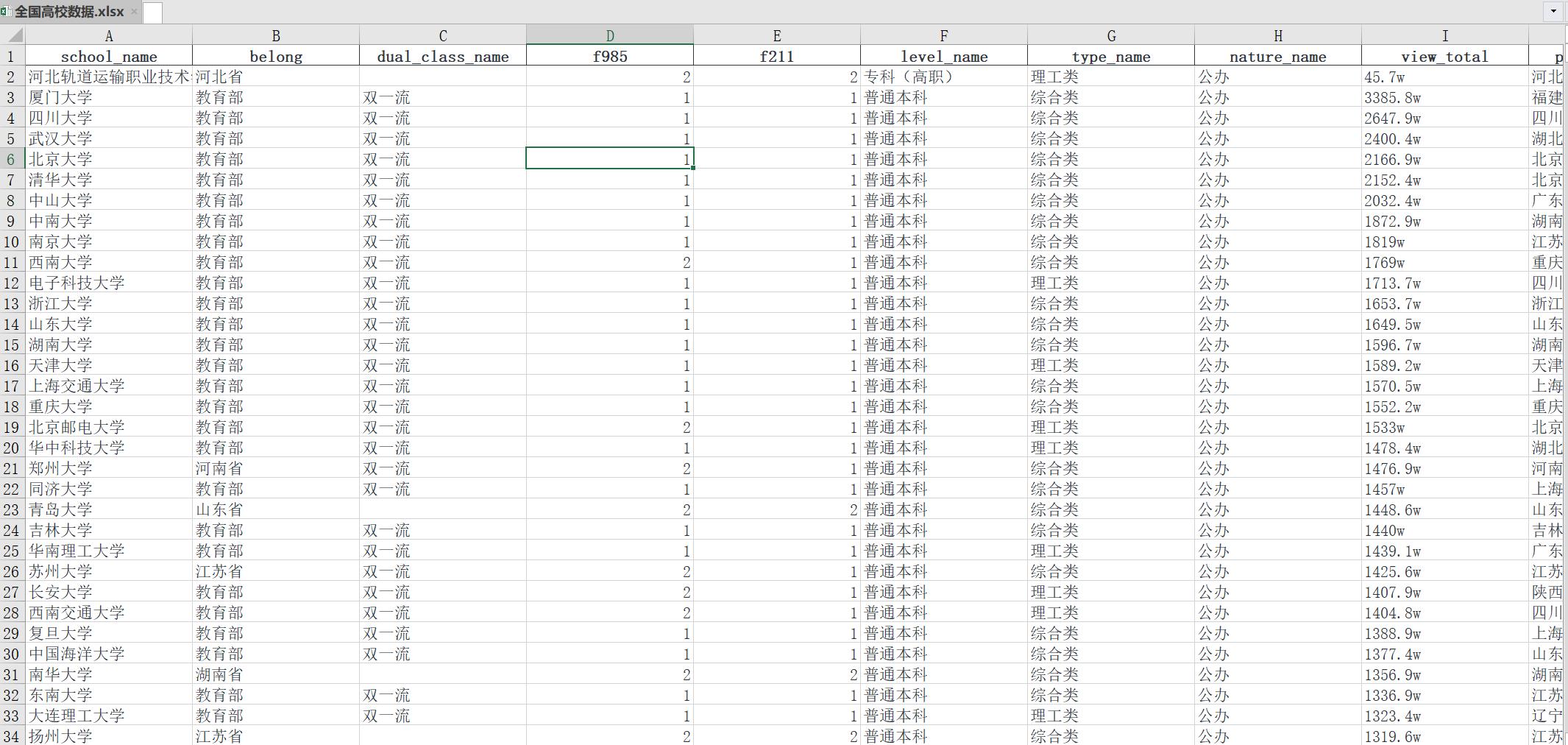Click f211 value in 南华大学 row
Image resolution: width=1568 pixels, height=745 pixels.
coord(777,674)
